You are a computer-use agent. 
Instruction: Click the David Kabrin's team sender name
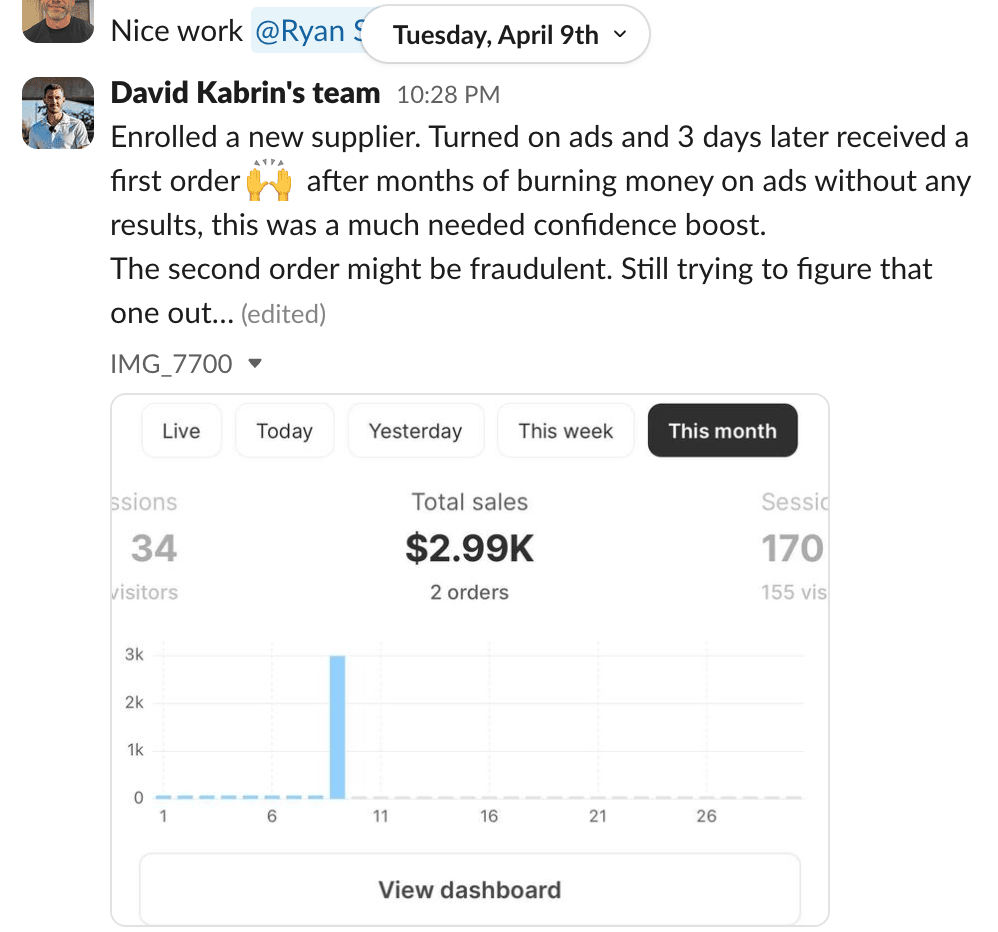[245, 93]
